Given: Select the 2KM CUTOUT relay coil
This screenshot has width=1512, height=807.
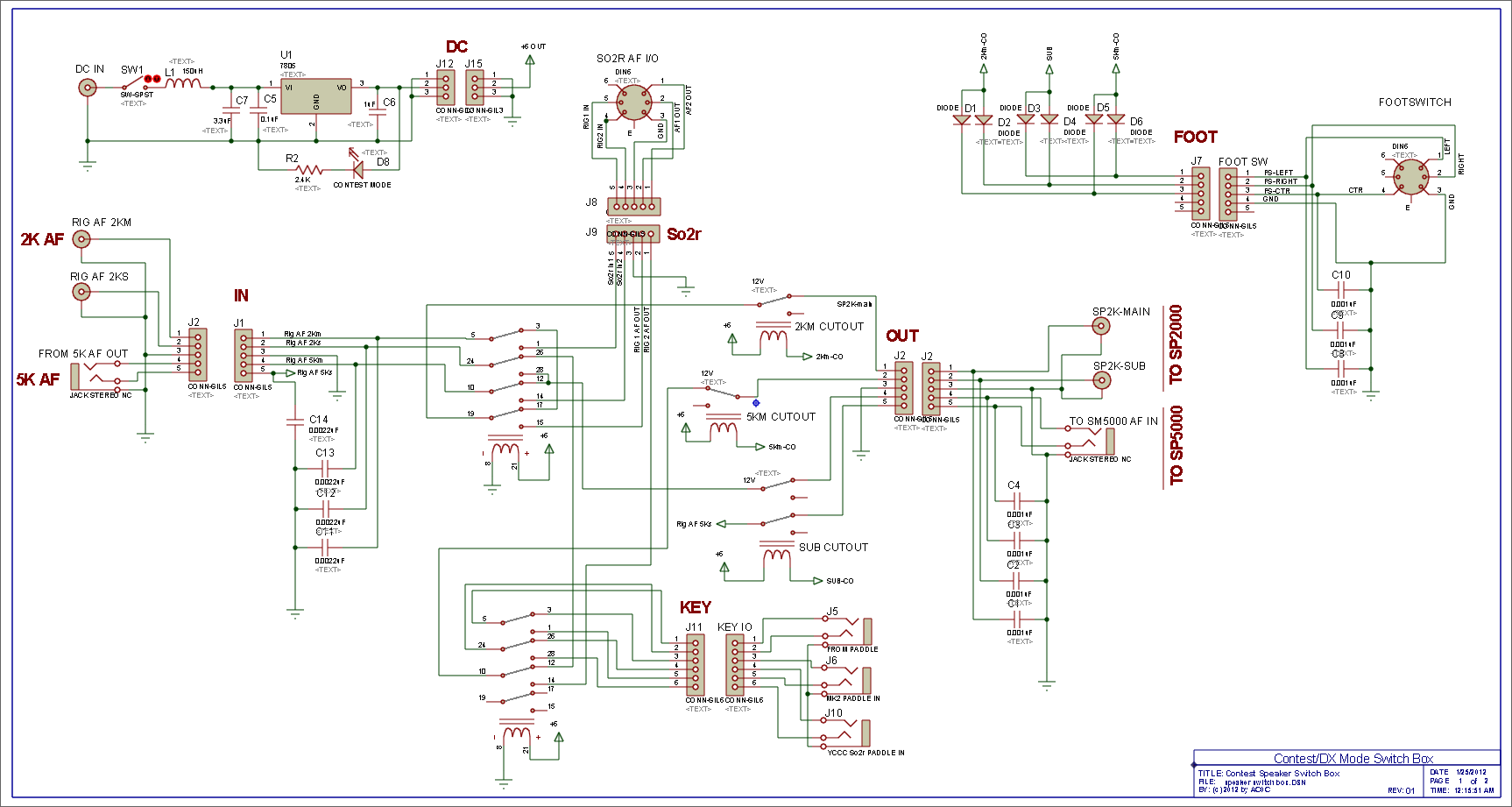Looking at the screenshot, I should tap(772, 336).
